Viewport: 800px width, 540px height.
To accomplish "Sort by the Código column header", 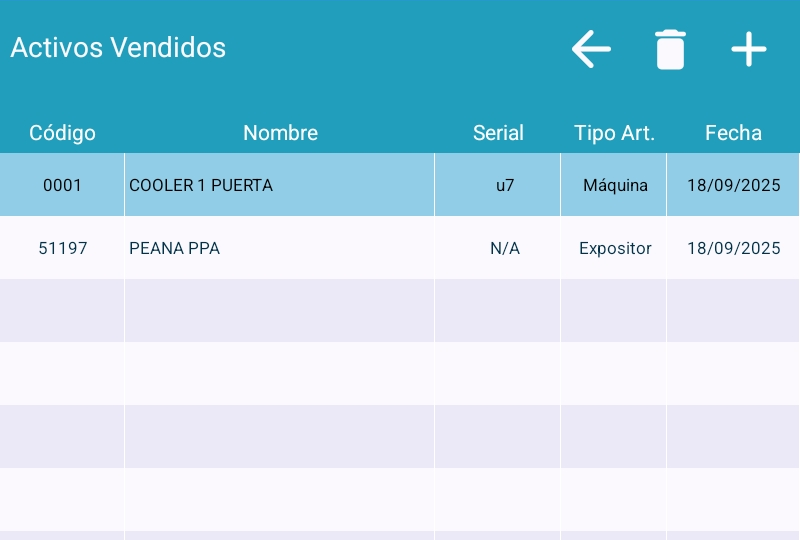I will pyautogui.click(x=62, y=133).
